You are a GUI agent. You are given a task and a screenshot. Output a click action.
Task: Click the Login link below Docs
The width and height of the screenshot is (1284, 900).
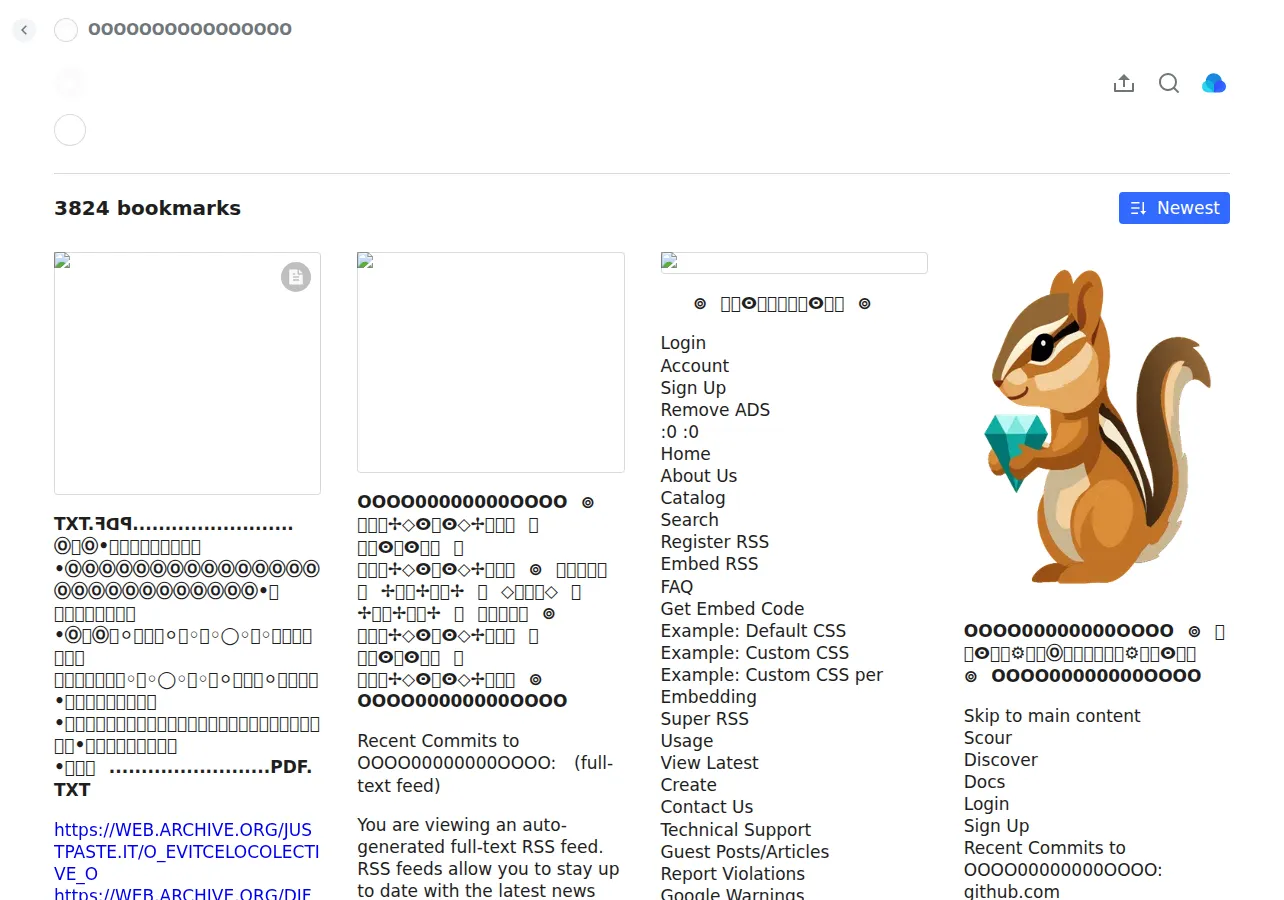(x=986, y=804)
